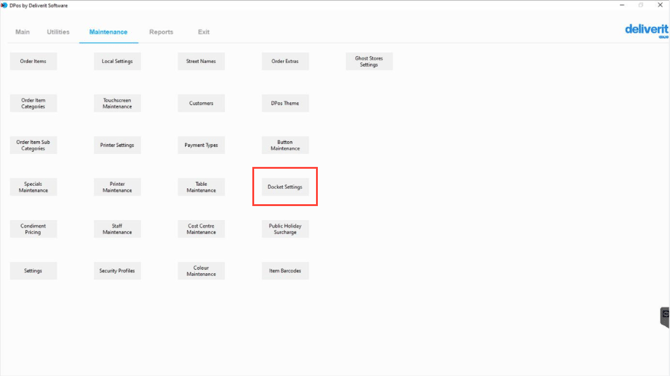Open DPos Theme settings

pyautogui.click(x=285, y=103)
